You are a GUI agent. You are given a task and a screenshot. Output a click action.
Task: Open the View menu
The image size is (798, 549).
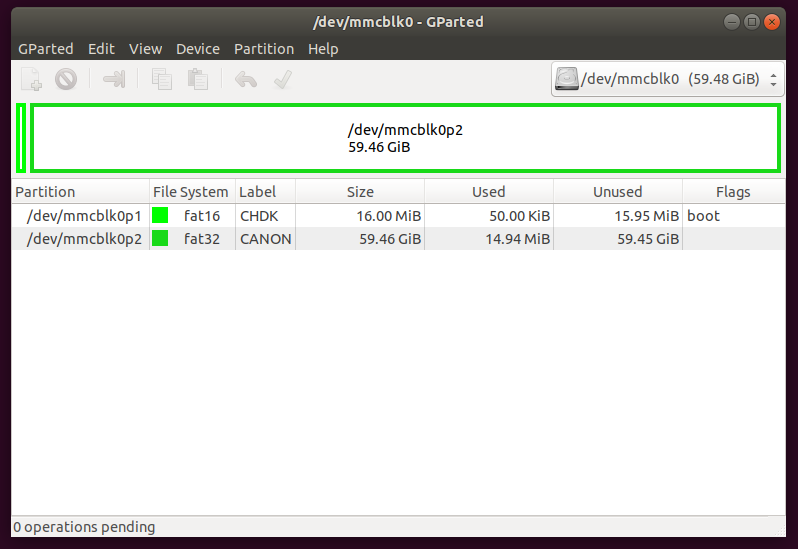point(145,48)
